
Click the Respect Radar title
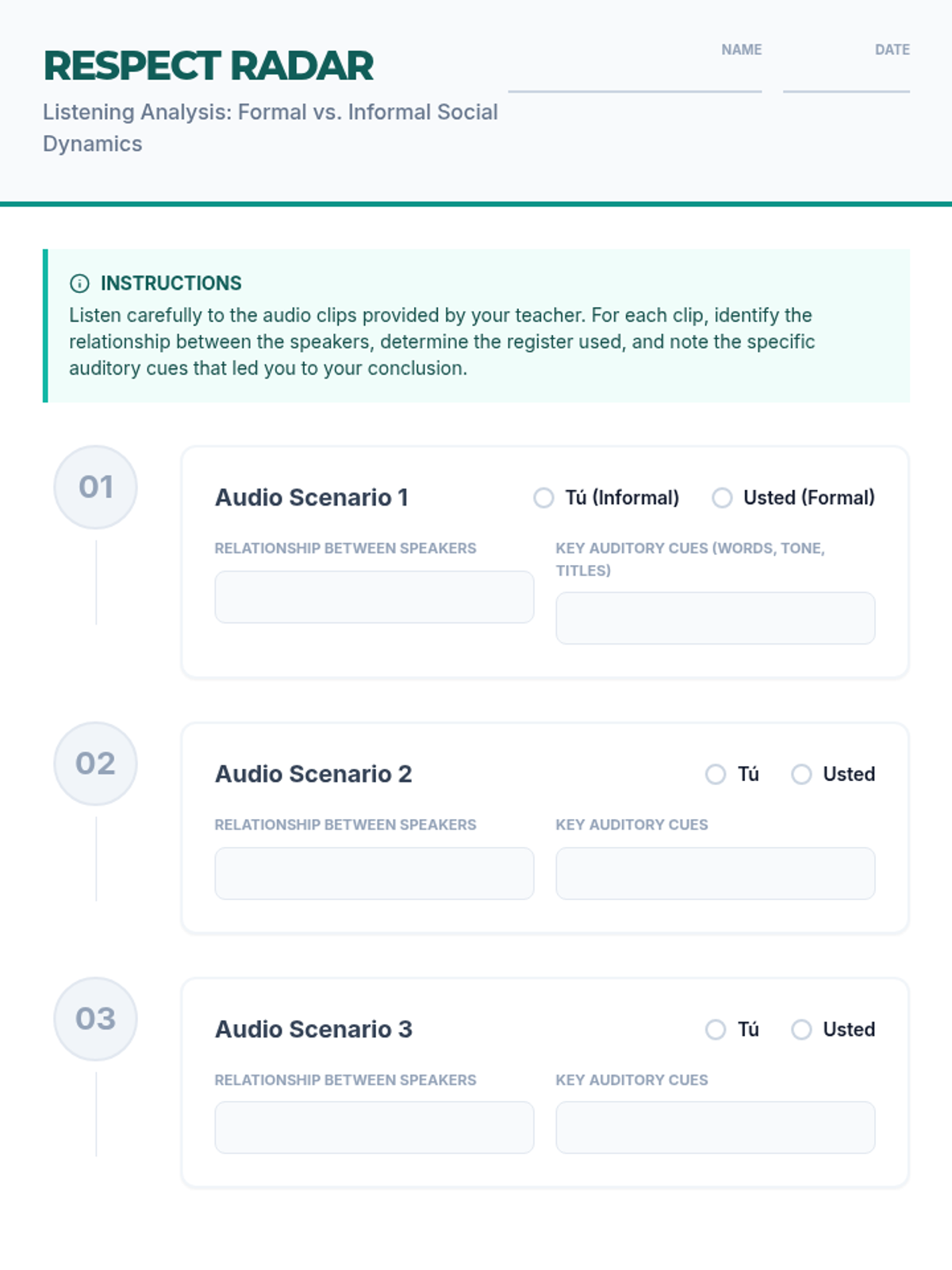tap(208, 66)
